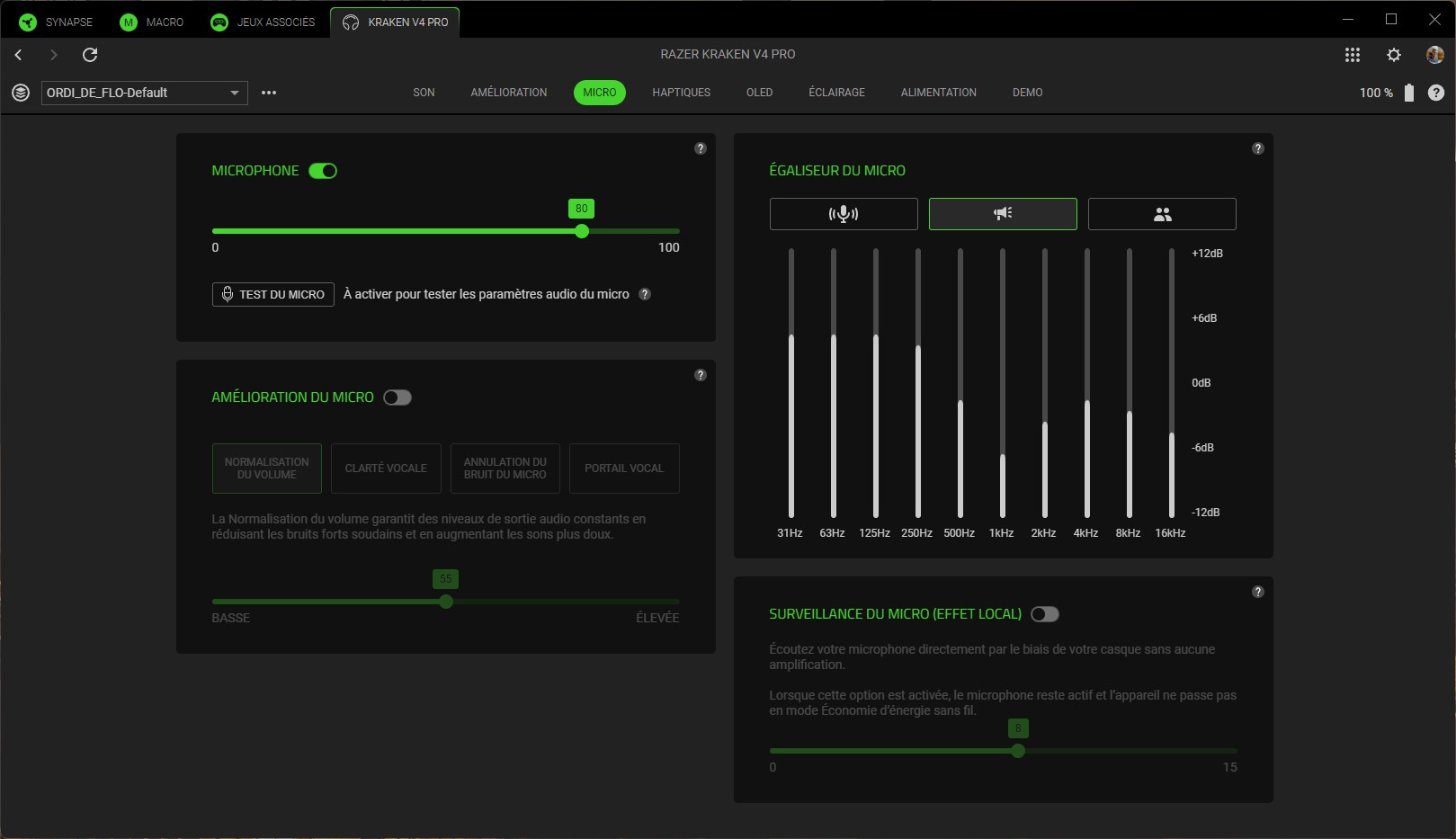Open the user profile avatar
Viewport: 1456px width, 839px height.
[x=1435, y=55]
